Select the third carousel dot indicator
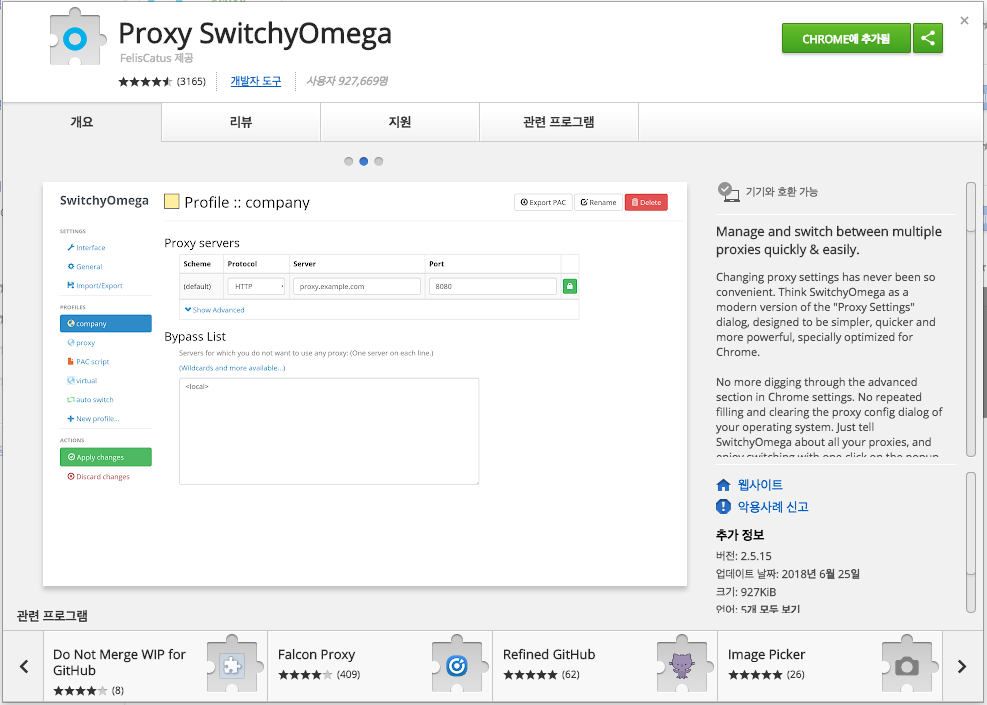 (378, 161)
